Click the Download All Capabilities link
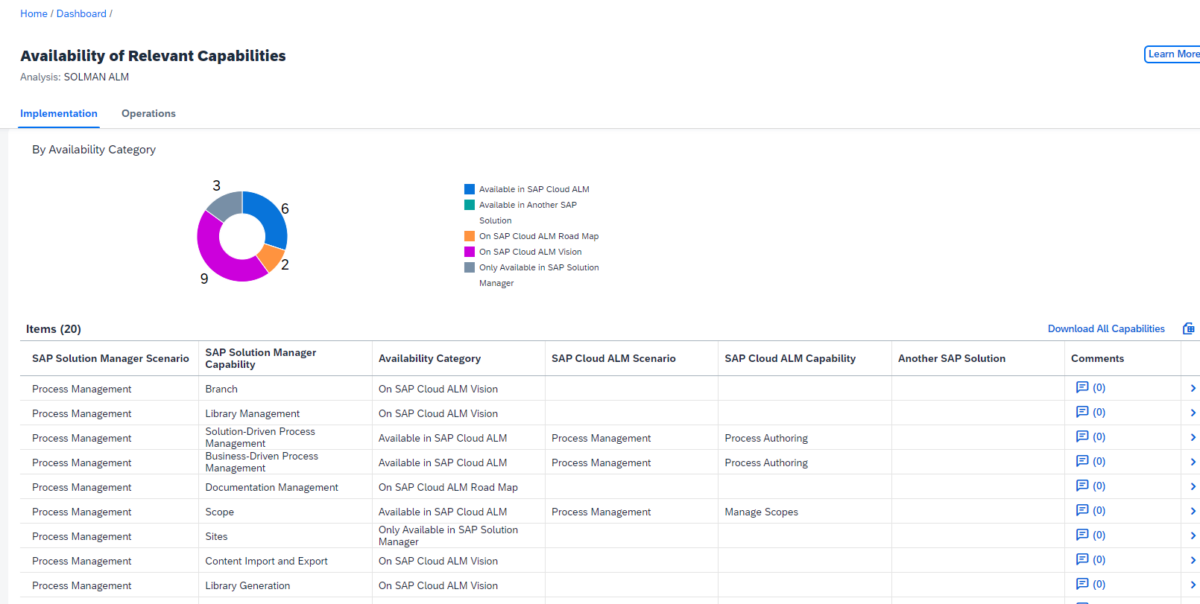Image resolution: width=1200 pixels, height=604 pixels. click(x=1105, y=328)
